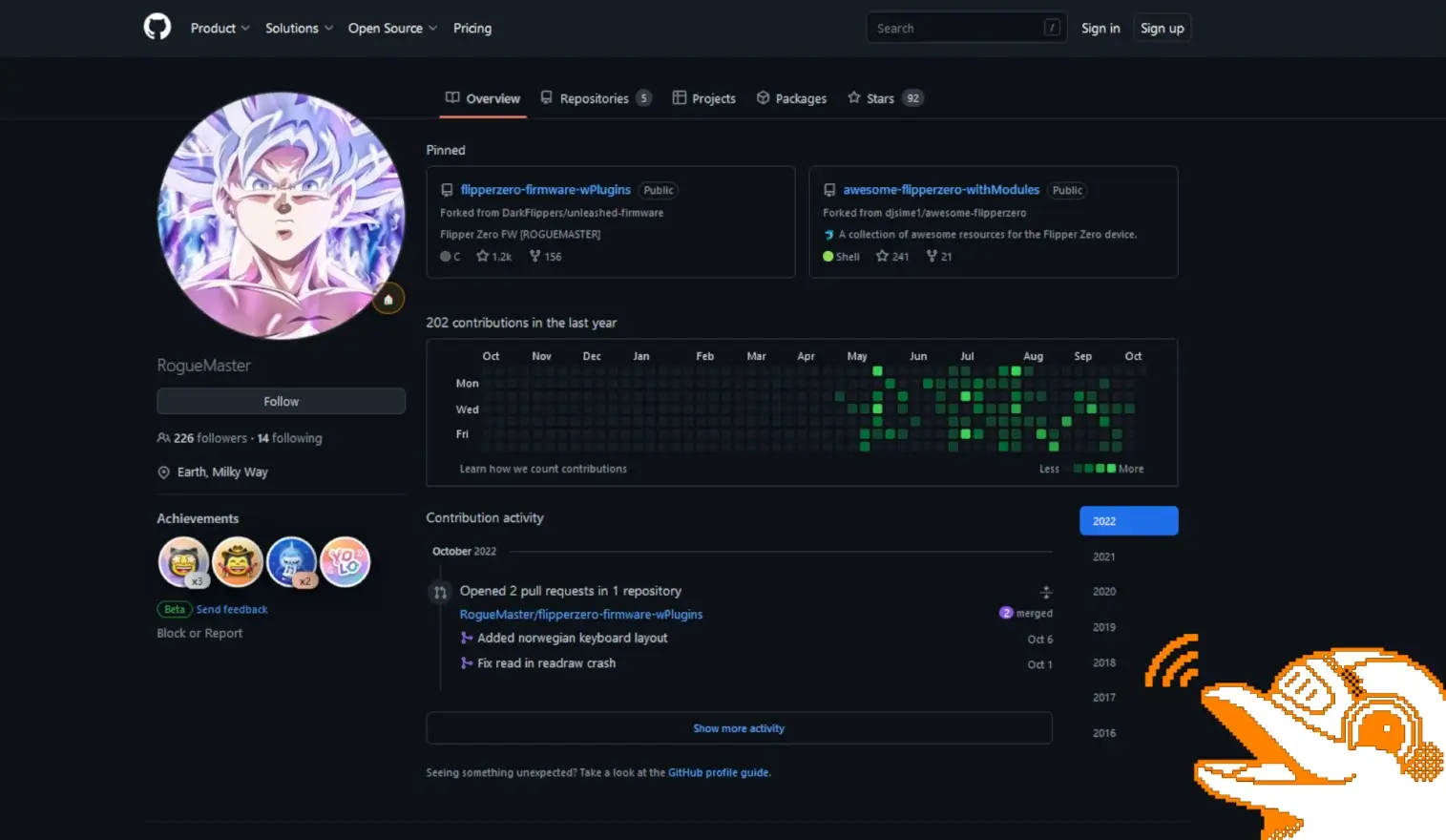Click the star count on flipperzero-firmware-wPlugins

pos(494,257)
